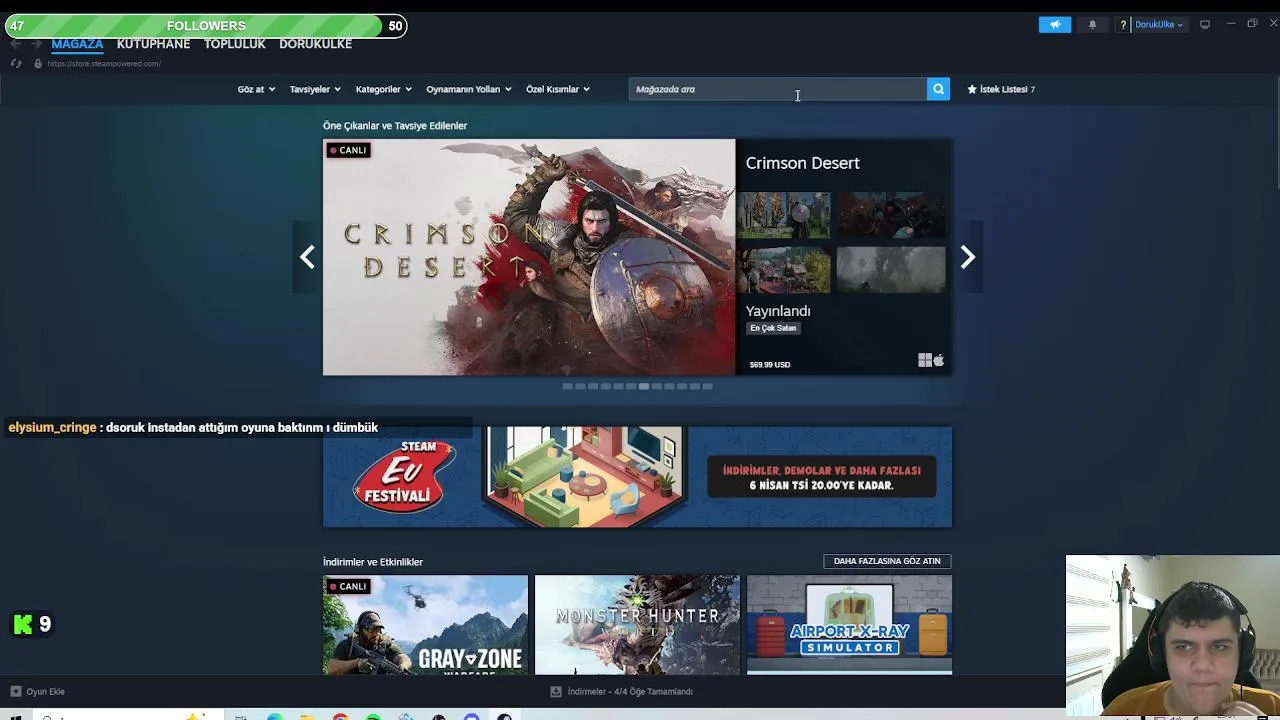Screen dimensions: 1280x720
Task: Open the DORUKULKE profile tab
Action: pyautogui.click(x=315, y=44)
